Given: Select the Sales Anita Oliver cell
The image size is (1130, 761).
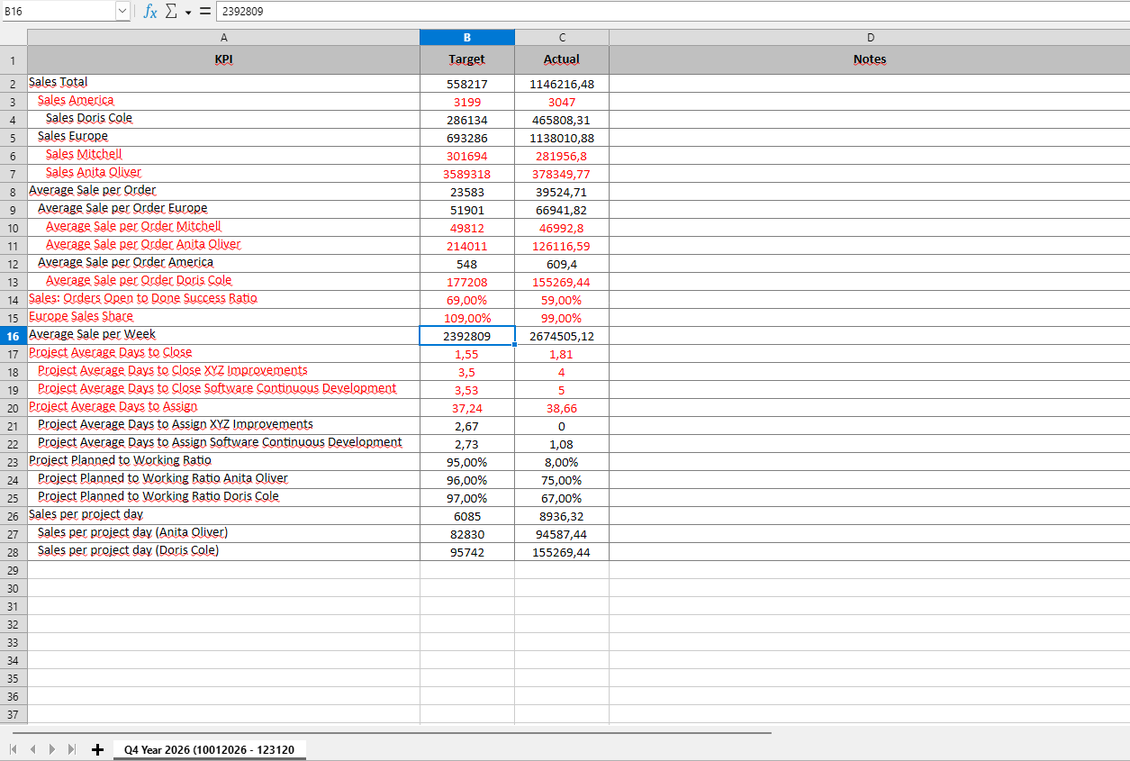Looking at the screenshot, I should [223, 174].
